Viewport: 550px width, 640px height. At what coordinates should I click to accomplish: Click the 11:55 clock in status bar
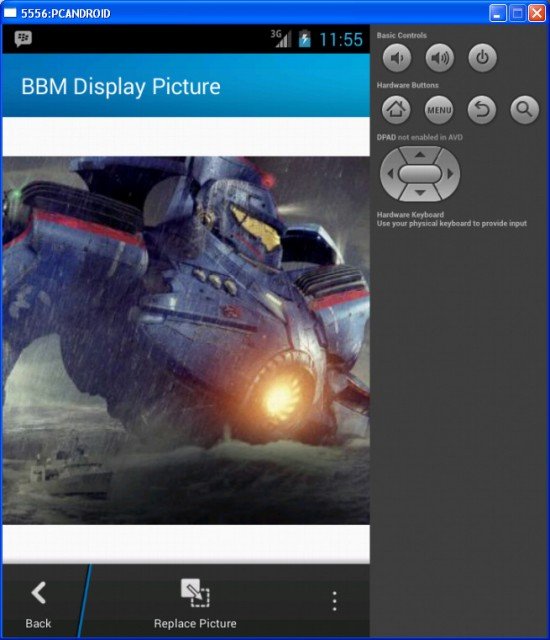pos(341,40)
